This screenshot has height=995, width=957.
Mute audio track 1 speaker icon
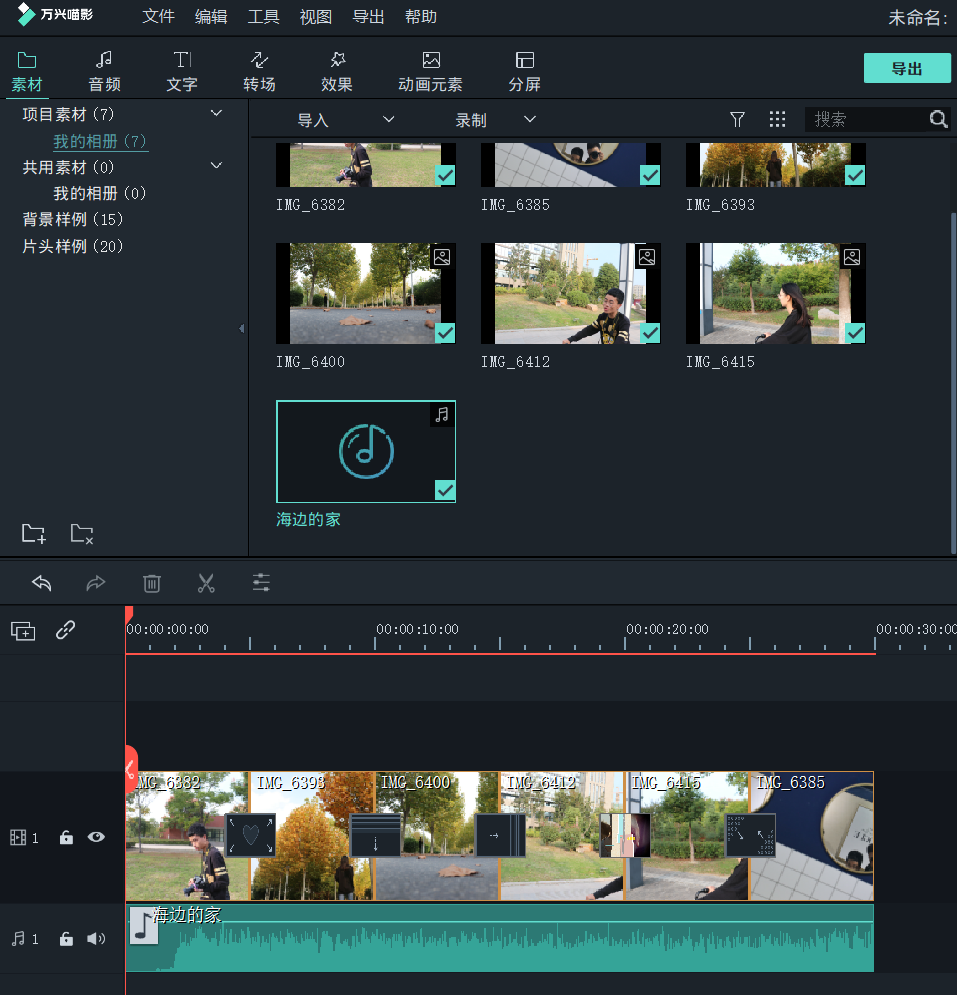[x=96, y=939]
